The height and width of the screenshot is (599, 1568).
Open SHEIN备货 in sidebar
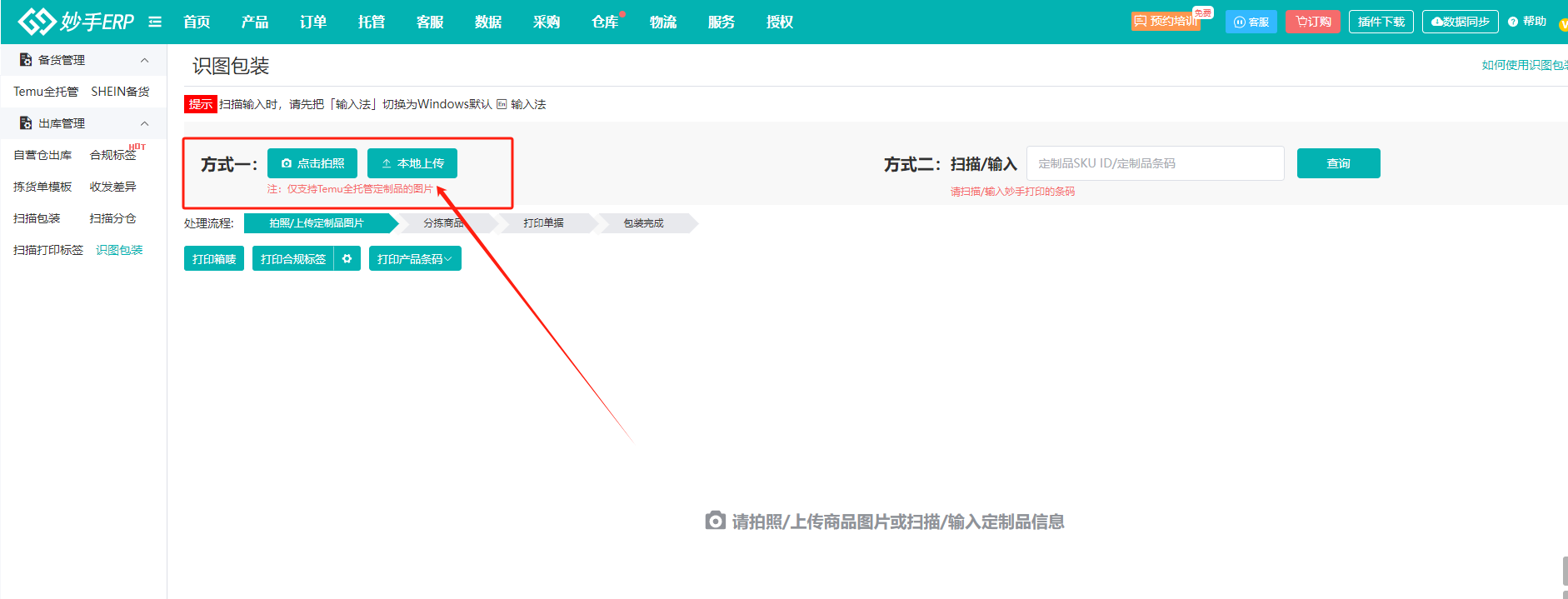(x=120, y=92)
